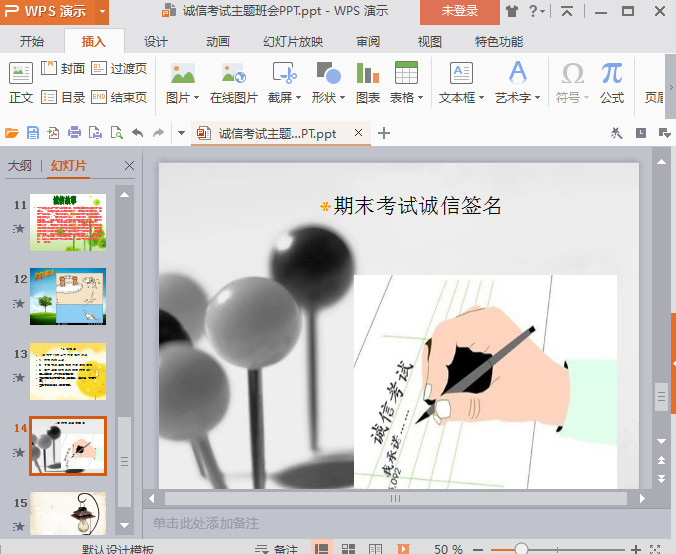Save the presentation with the floppy icon
The image size is (676, 554).
click(x=33, y=133)
